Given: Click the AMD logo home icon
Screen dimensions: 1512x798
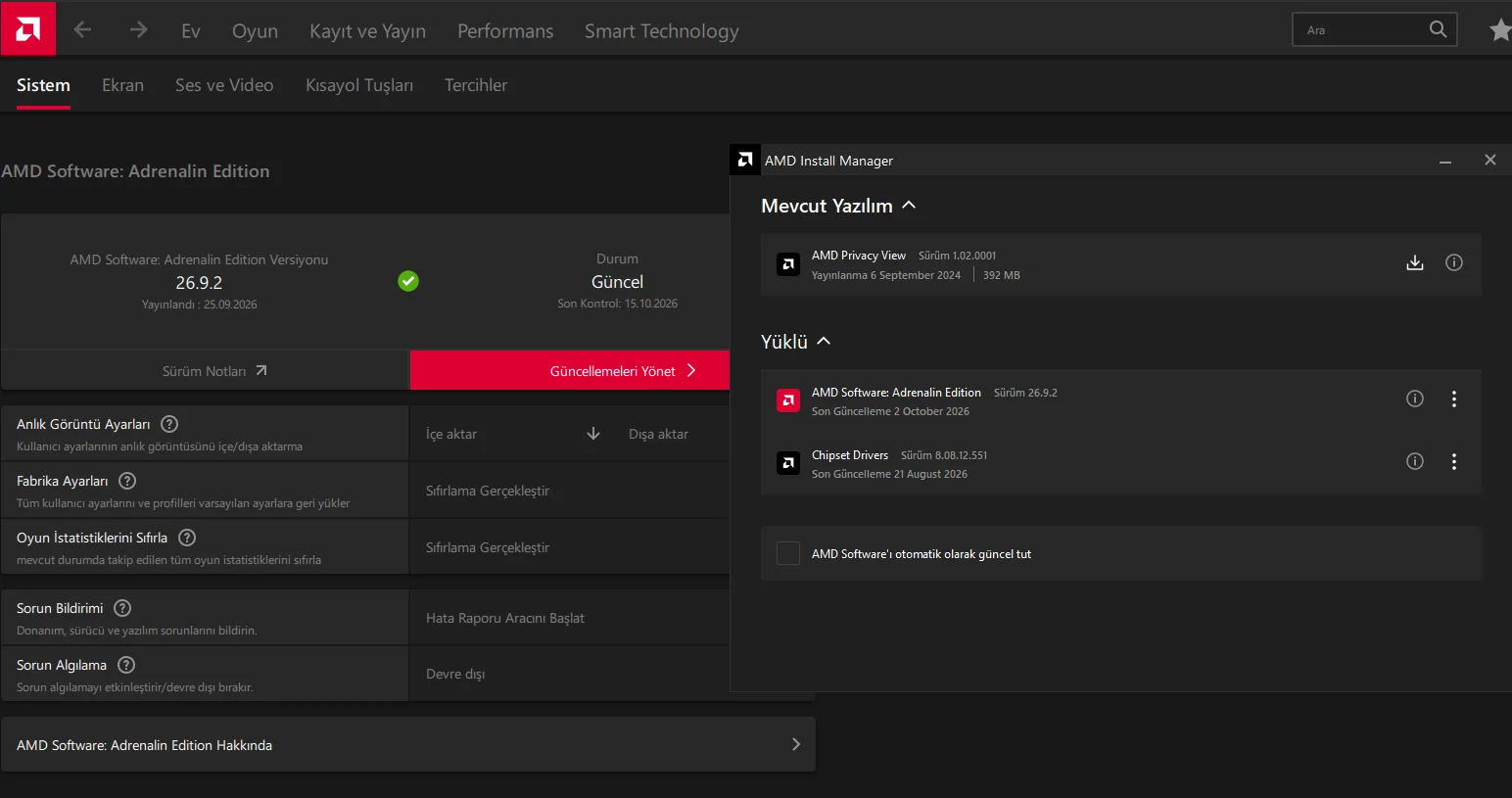Looking at the screenshot, I should [28, 28].
